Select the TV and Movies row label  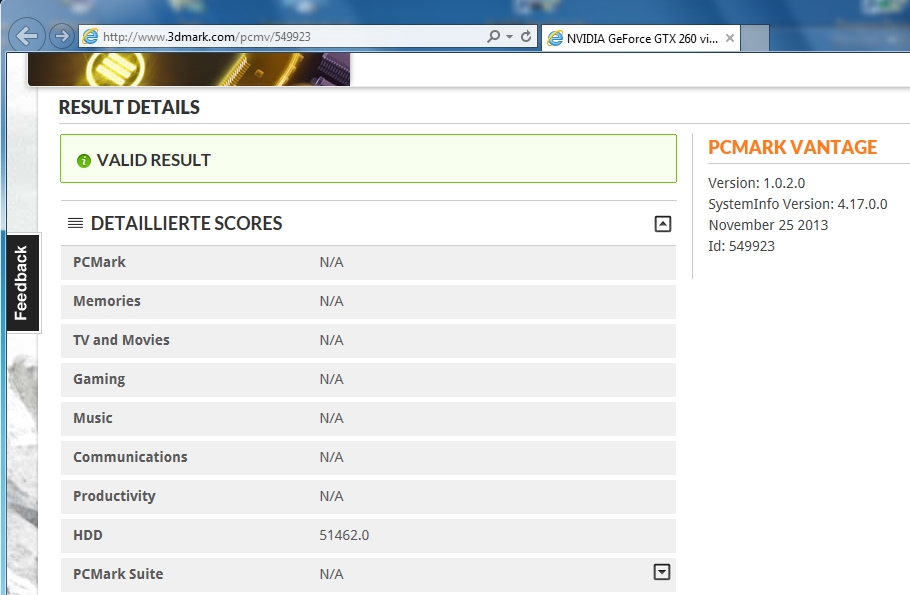121,340
